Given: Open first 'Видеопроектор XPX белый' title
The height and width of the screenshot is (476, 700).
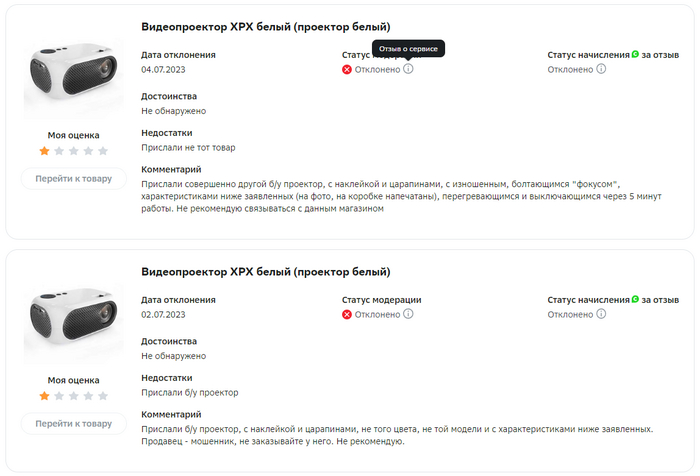Looking at the screenshot, I should (266, 26).
